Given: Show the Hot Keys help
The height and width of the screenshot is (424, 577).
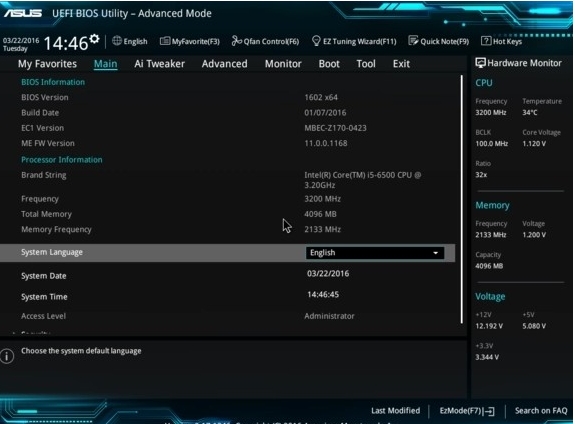Looking at the screenshot, I should point(502,41).
